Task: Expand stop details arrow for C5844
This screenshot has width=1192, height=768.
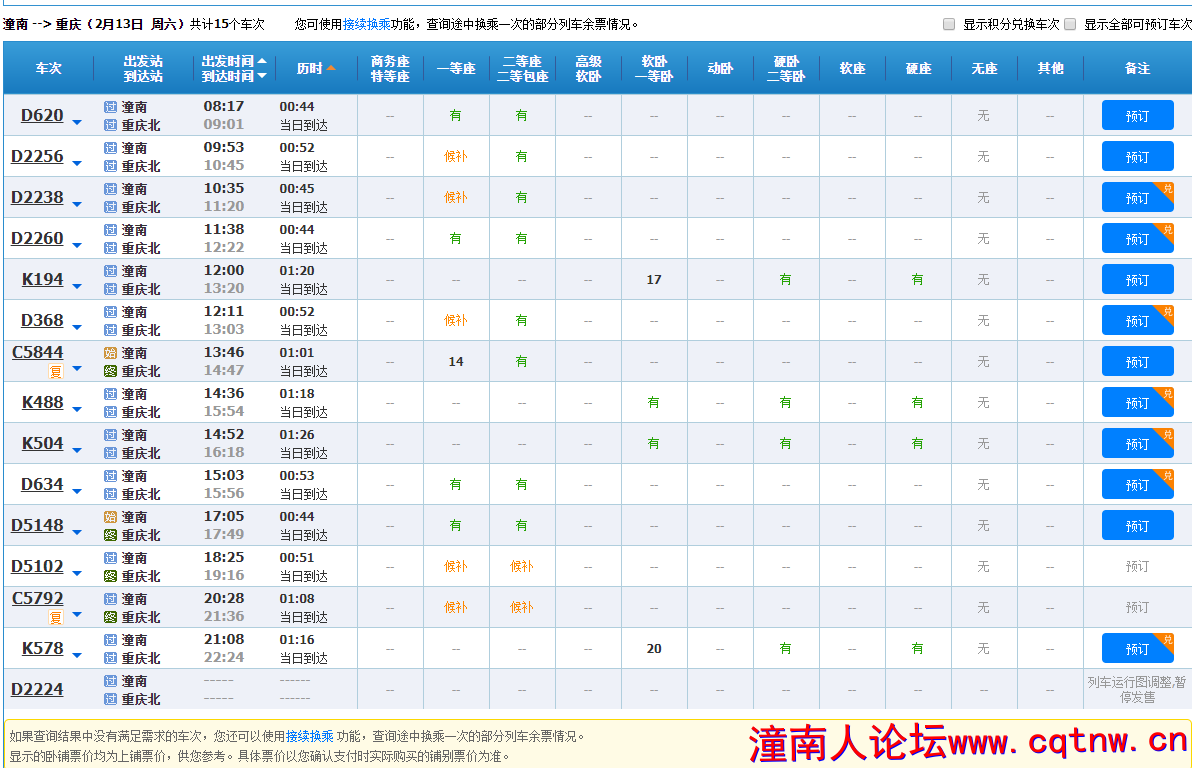Action: click(77, 369)
